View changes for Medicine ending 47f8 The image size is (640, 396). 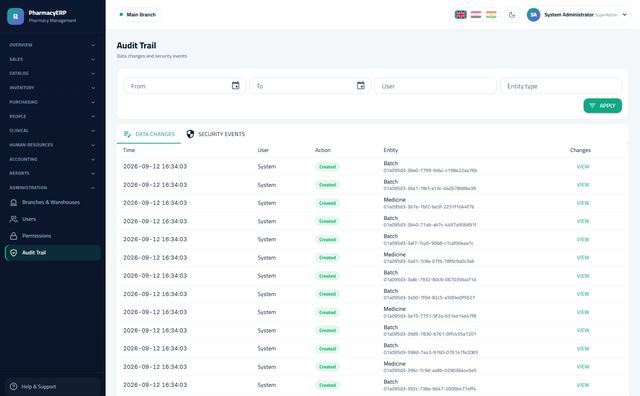tap(582, 312)
